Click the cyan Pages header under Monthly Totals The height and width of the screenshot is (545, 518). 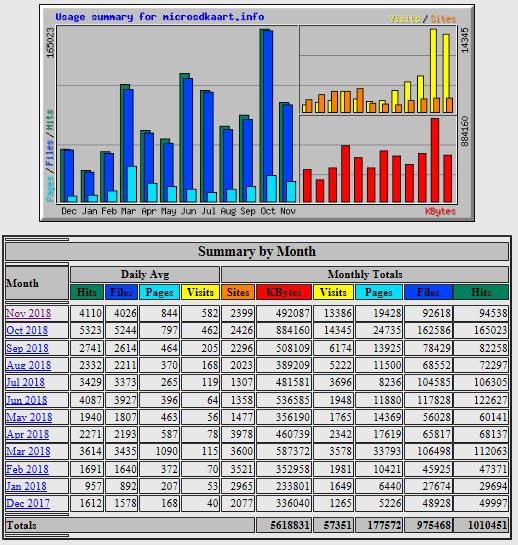[x=379, y=292]
